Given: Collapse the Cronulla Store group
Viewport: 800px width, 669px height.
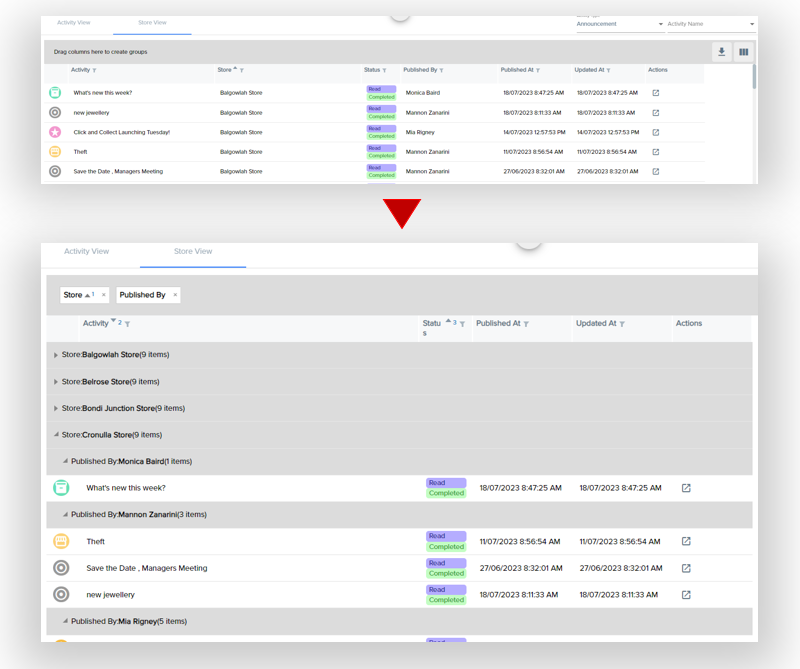Looking at the screenshot, I should pyautogui.click(x=56, y=435).
